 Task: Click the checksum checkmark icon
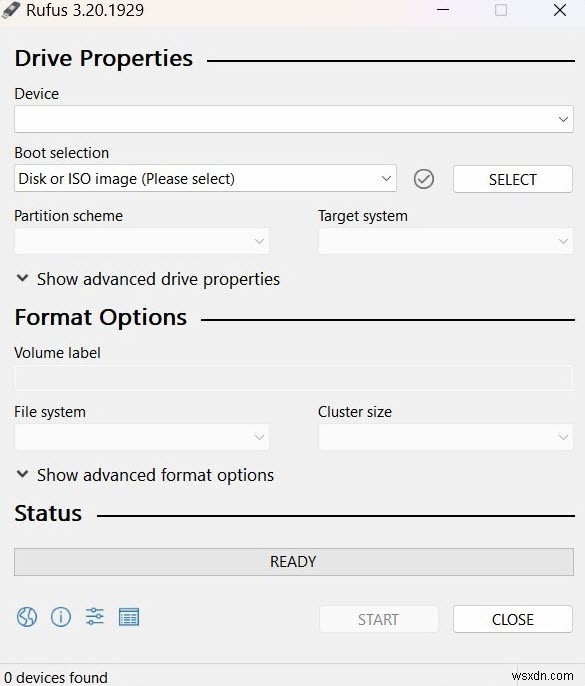point(424,179)
